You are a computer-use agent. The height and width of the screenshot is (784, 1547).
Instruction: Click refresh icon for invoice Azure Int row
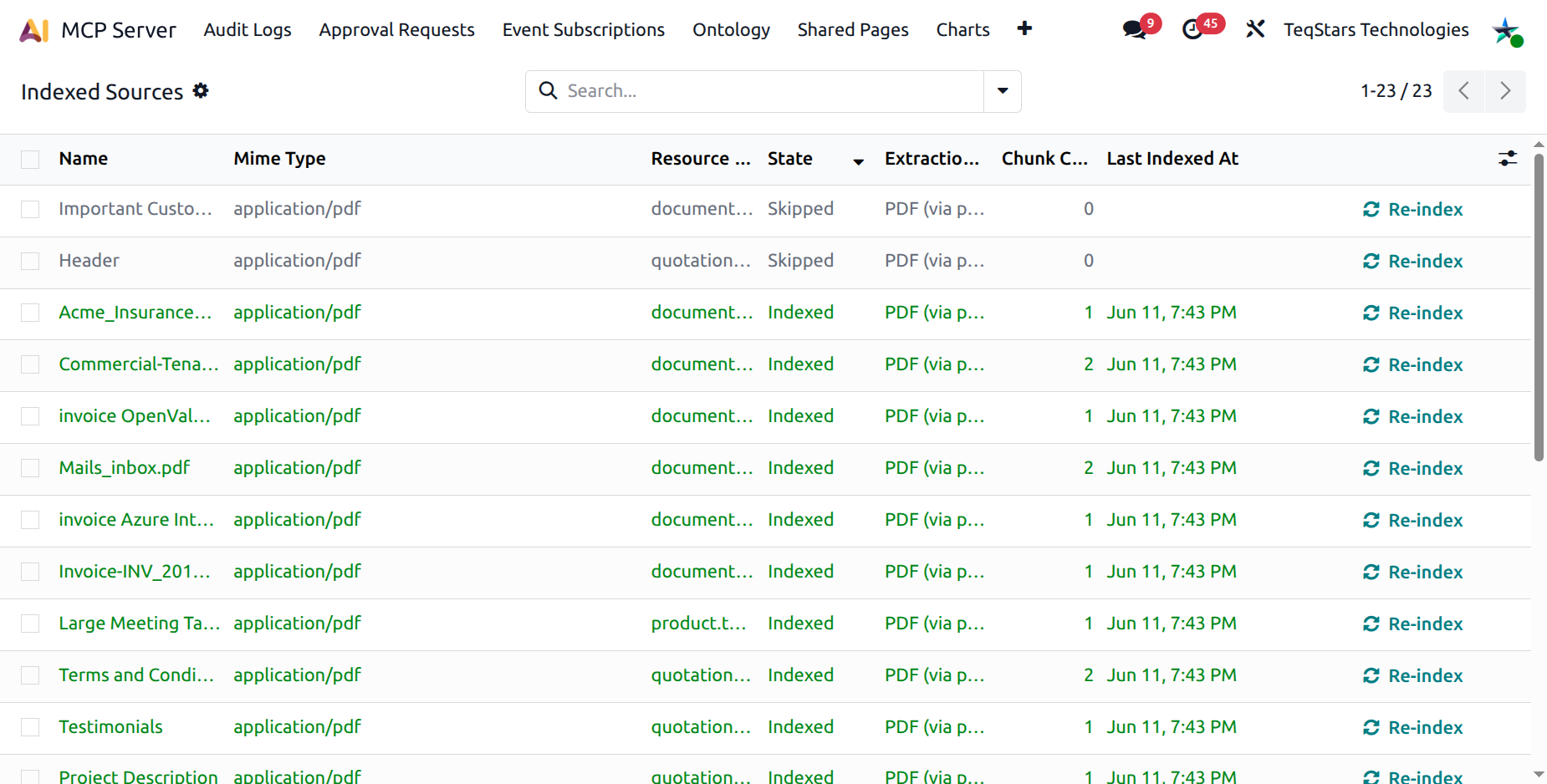(1371, 520)
